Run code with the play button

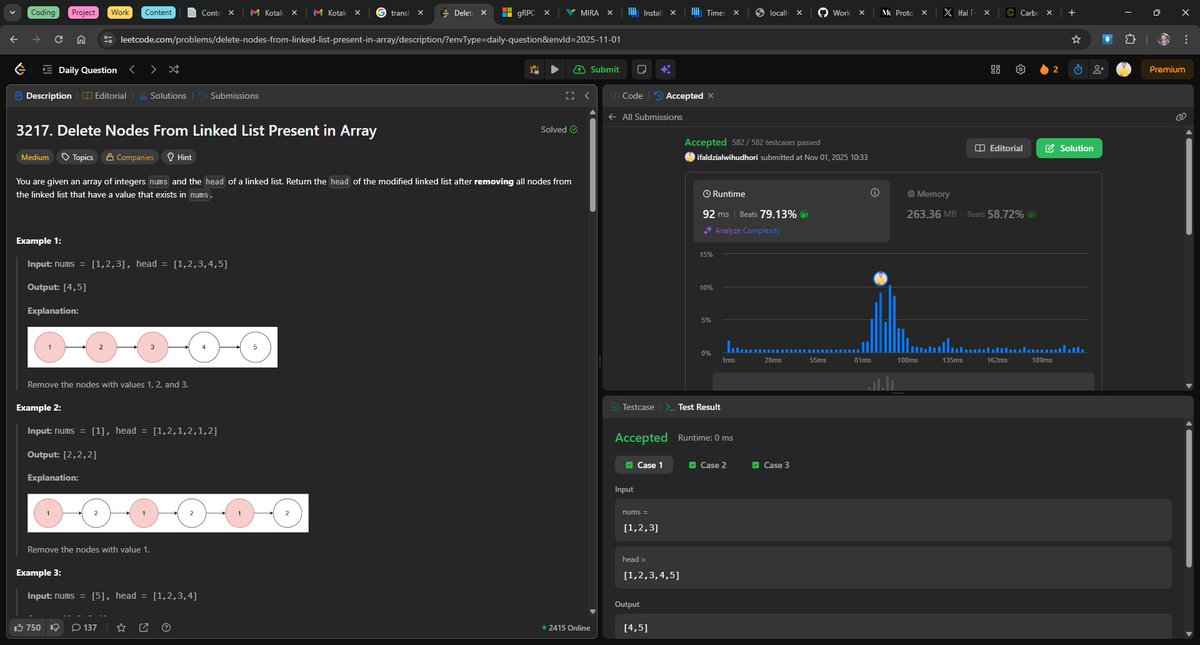(555, 70)
